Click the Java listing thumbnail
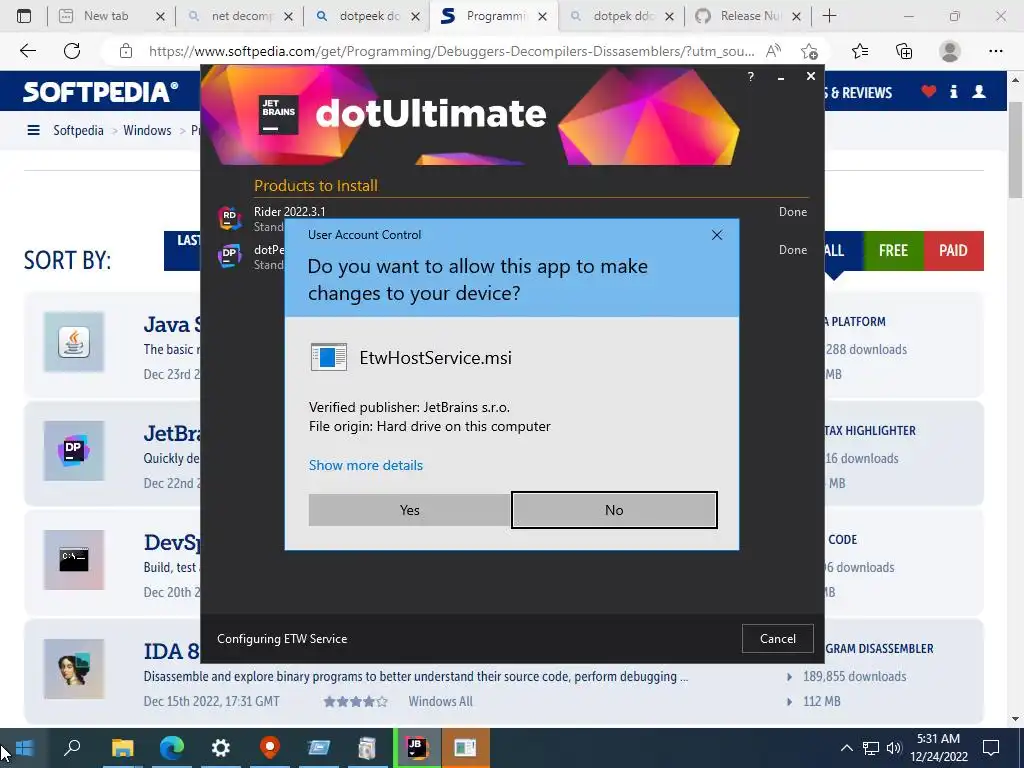 click(74, 342)
